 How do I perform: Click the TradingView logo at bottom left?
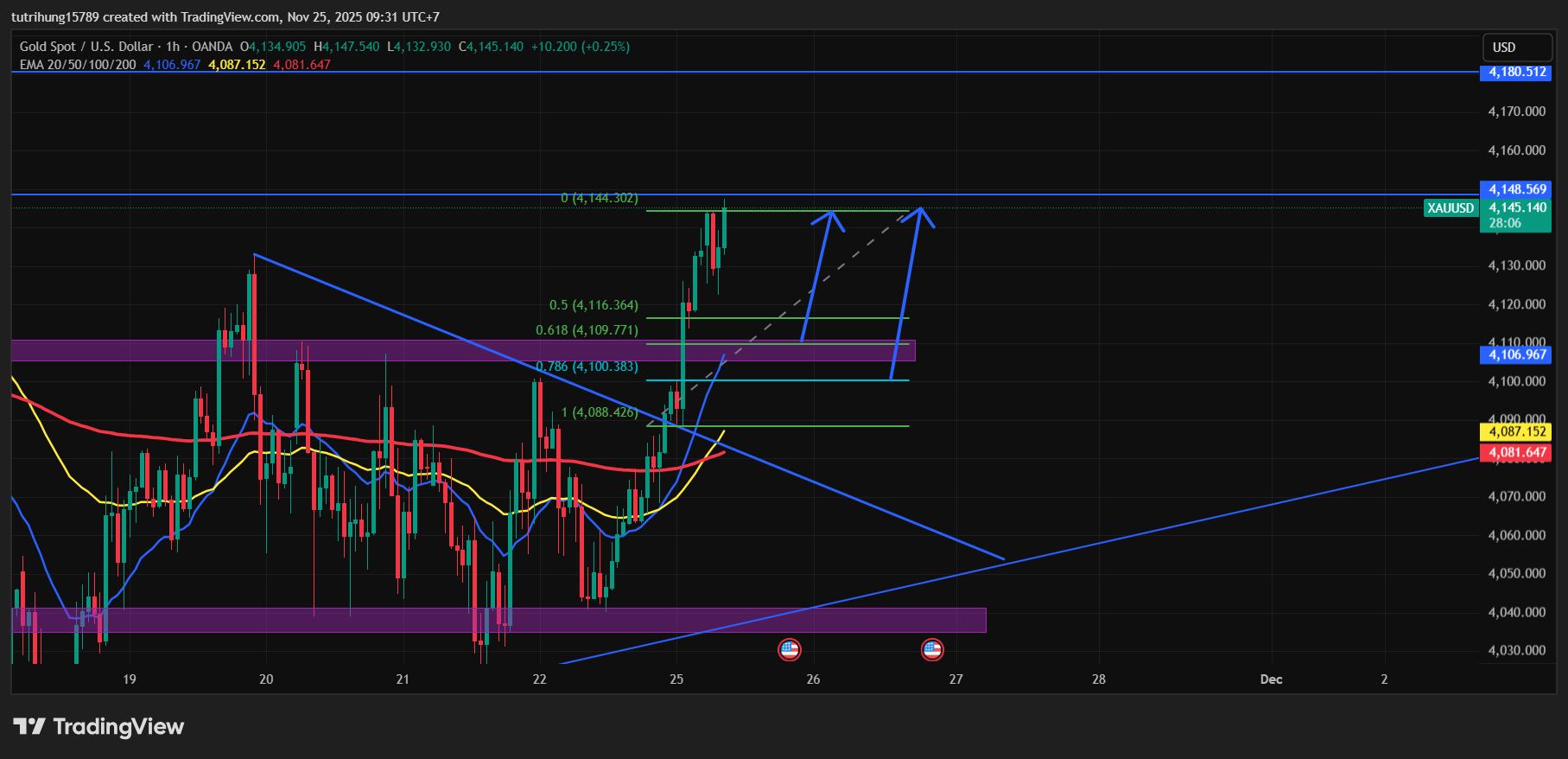pos(98,727)
